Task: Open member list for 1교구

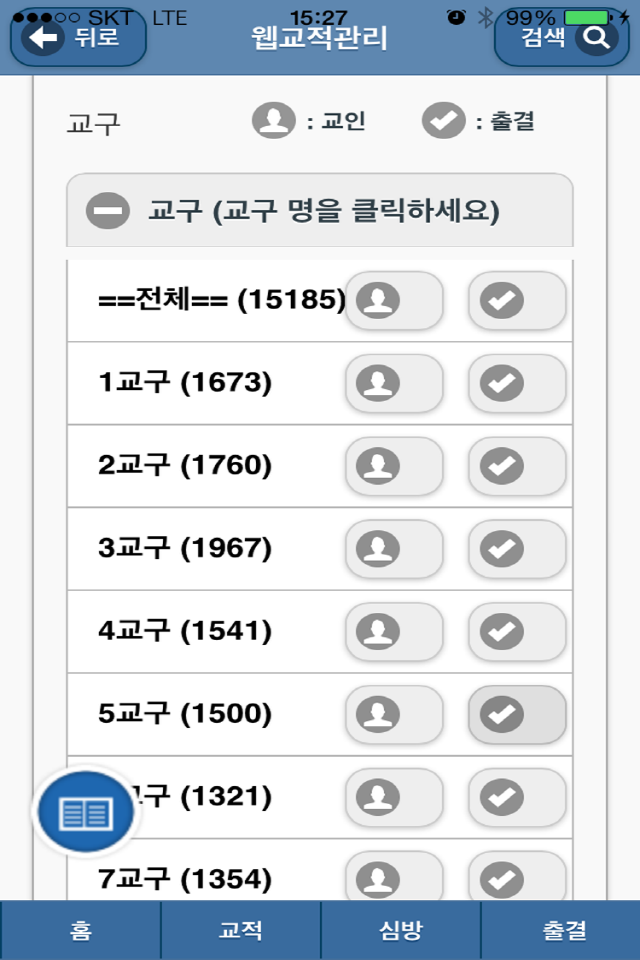Action: (x=394, y=383)
